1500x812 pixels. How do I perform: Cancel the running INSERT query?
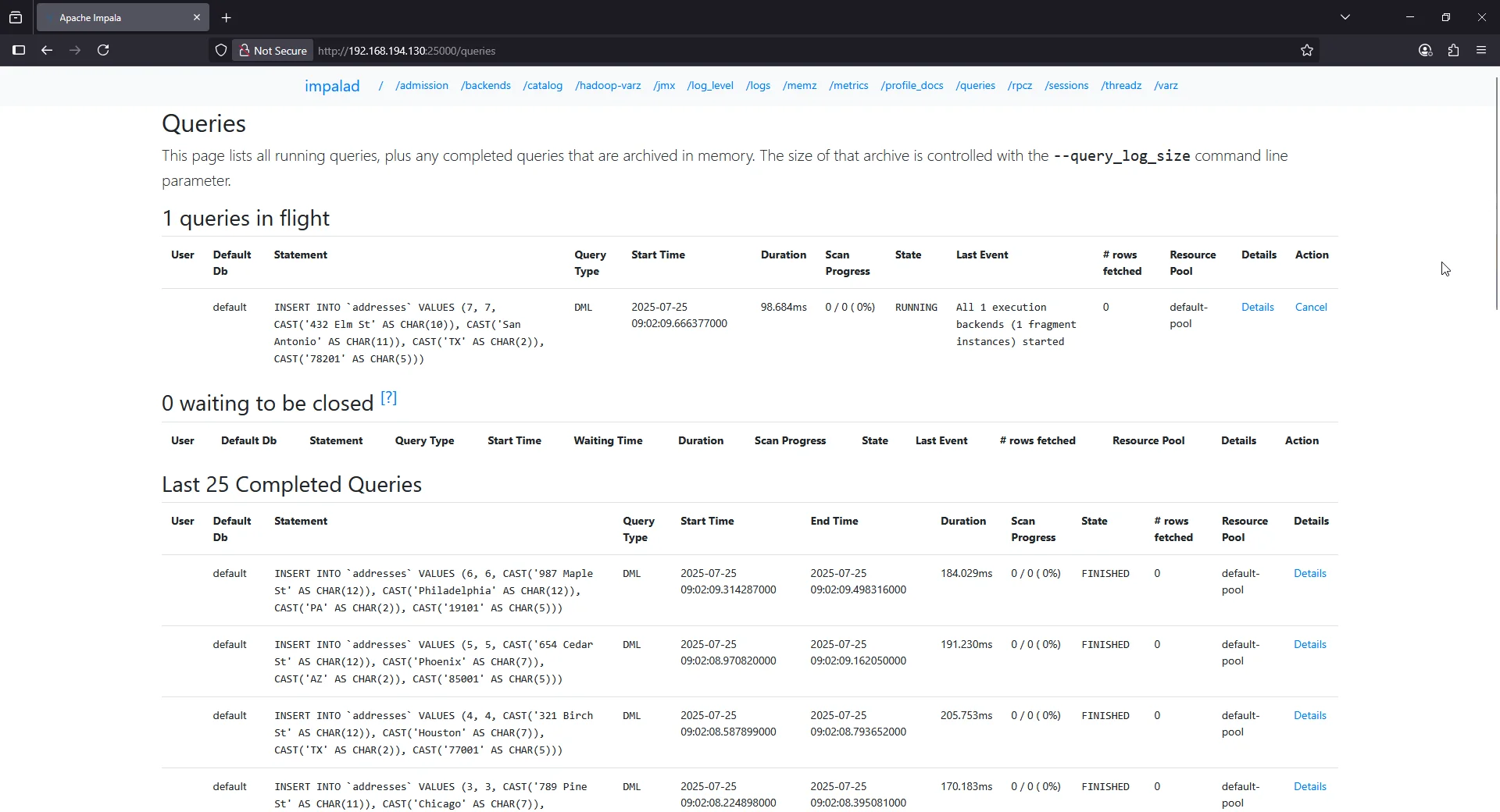(x=1311, y=308)
